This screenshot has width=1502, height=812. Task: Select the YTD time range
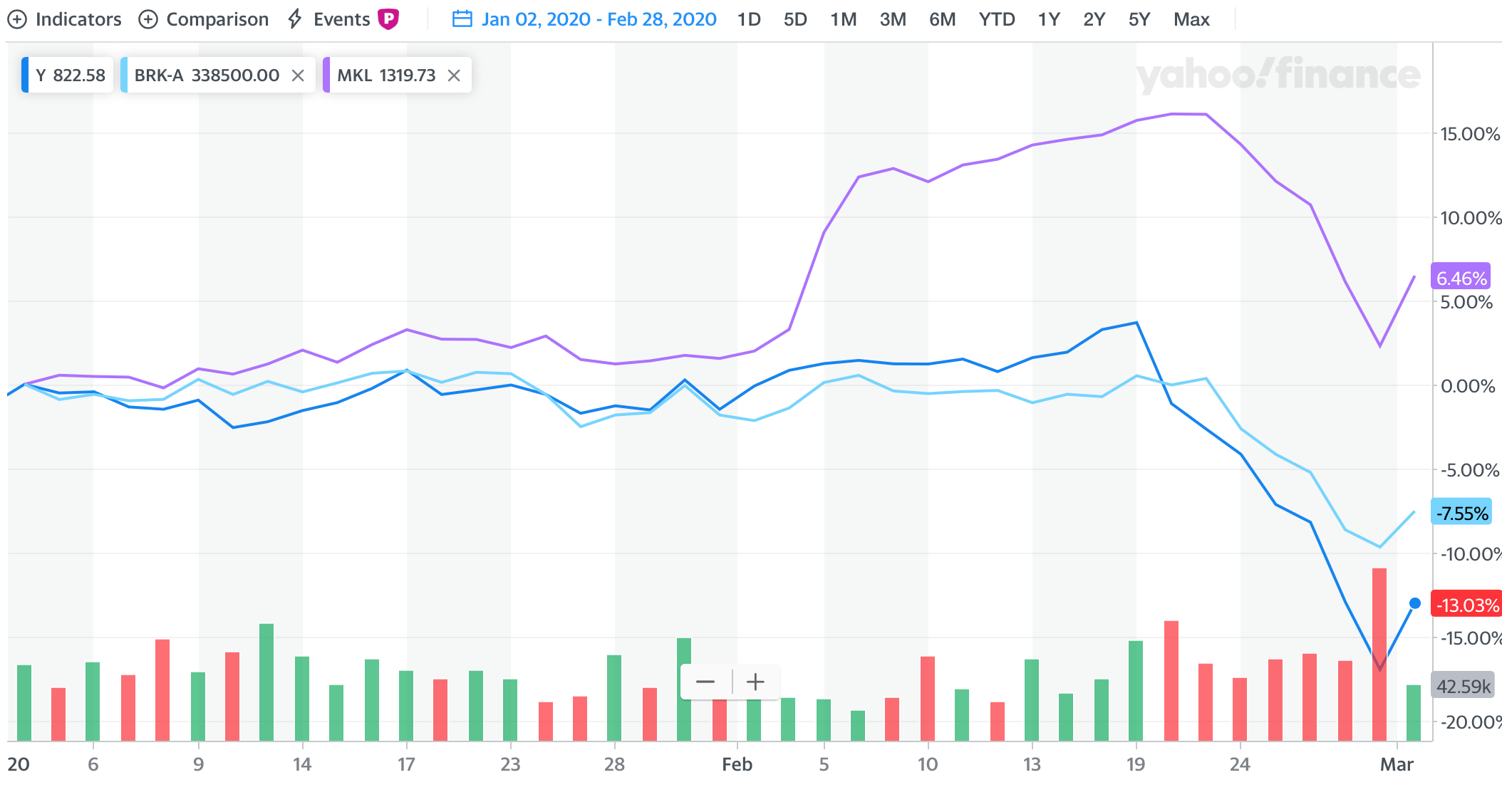coord(997,19)
